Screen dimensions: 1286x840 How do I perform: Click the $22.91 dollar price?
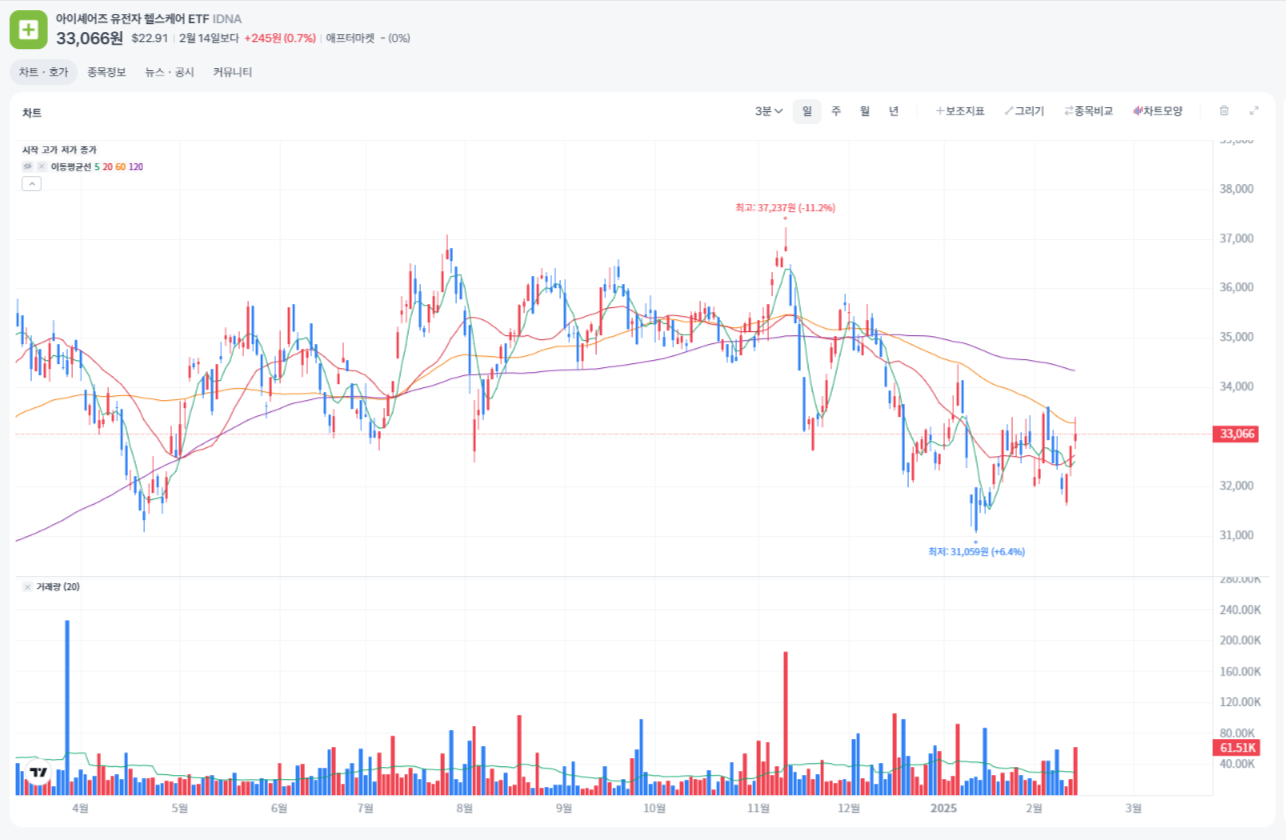149,38
